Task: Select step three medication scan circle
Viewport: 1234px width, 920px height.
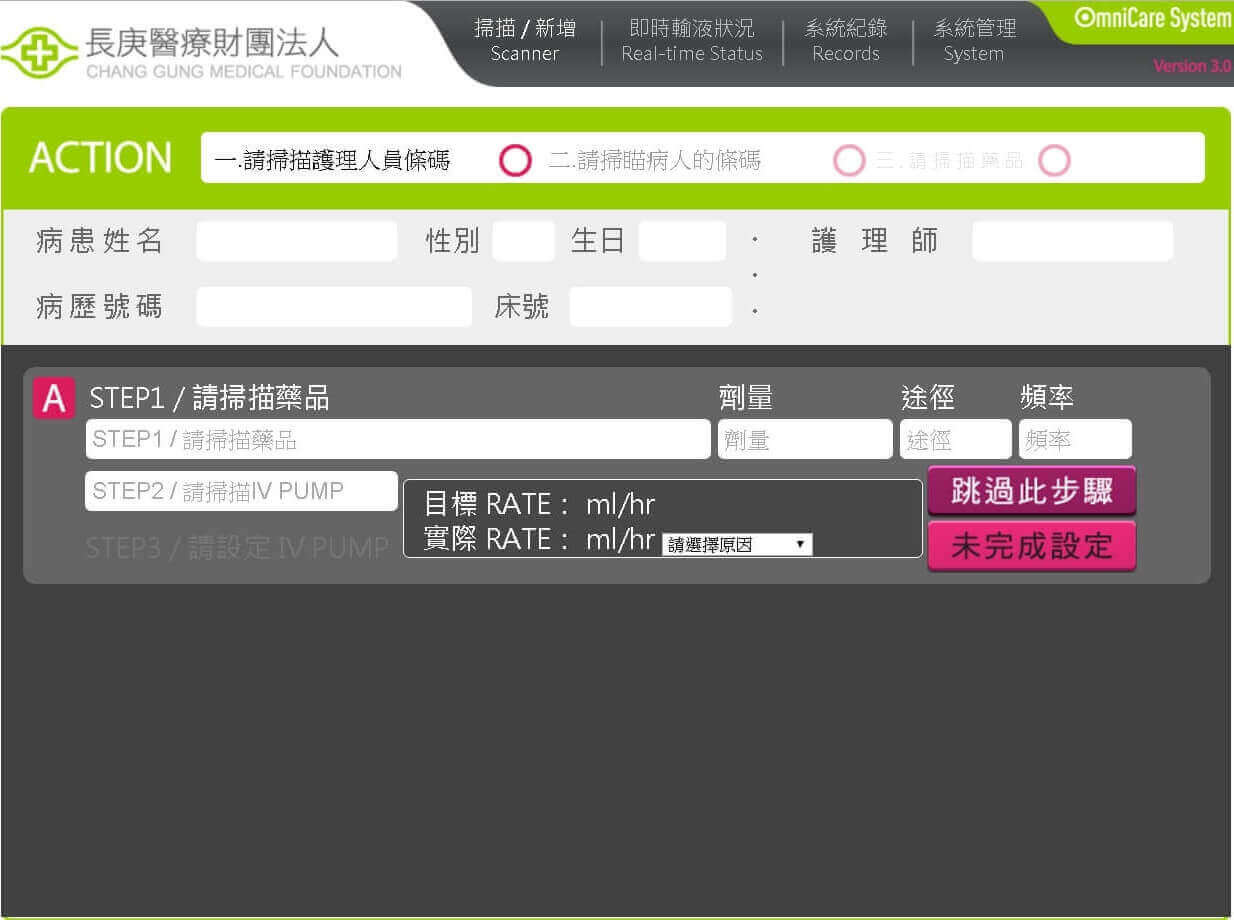Action: [1054, 160]
